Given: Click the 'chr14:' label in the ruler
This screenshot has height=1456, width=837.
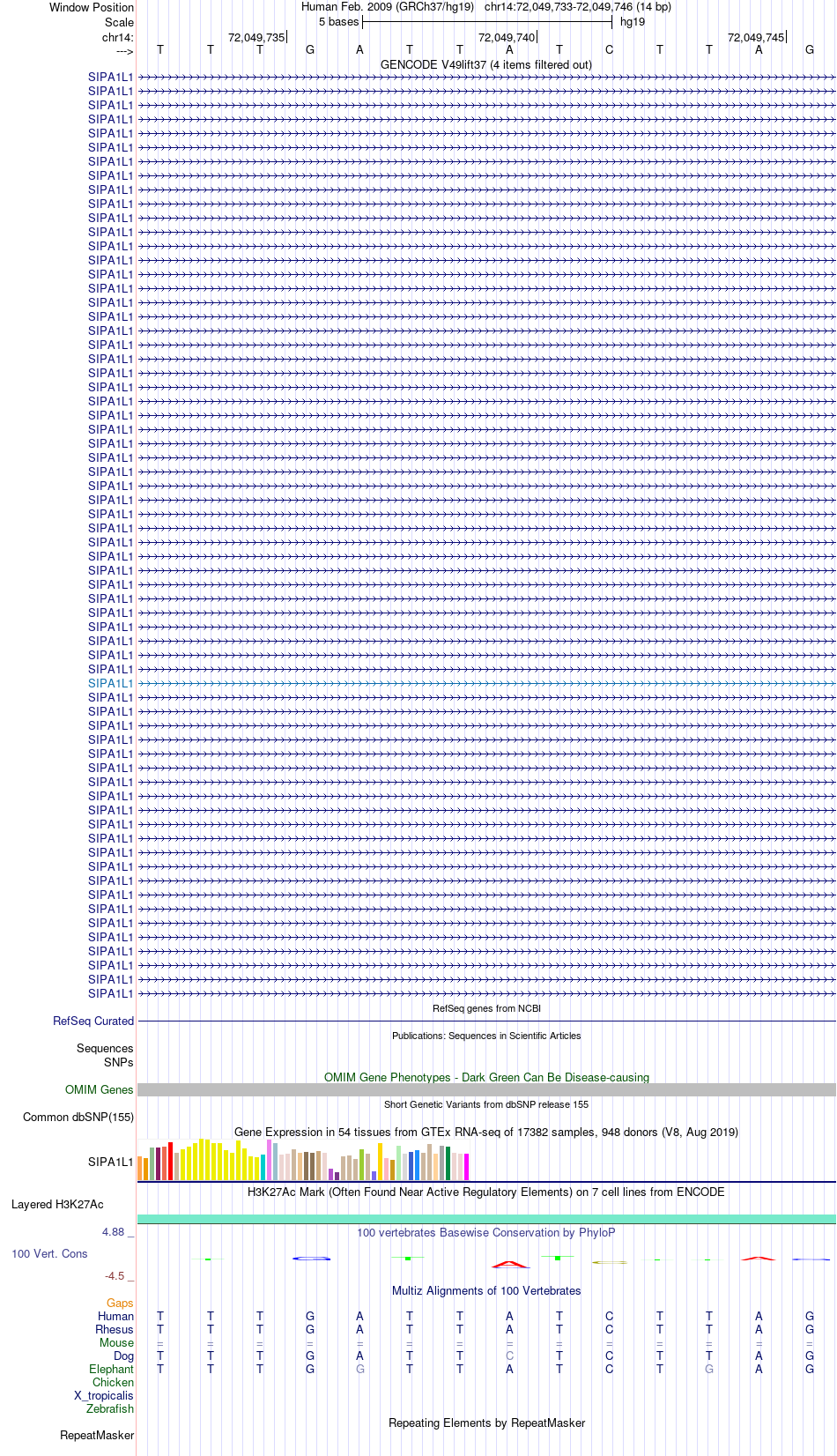Looking at the screenshot, I should coord(118,38).
